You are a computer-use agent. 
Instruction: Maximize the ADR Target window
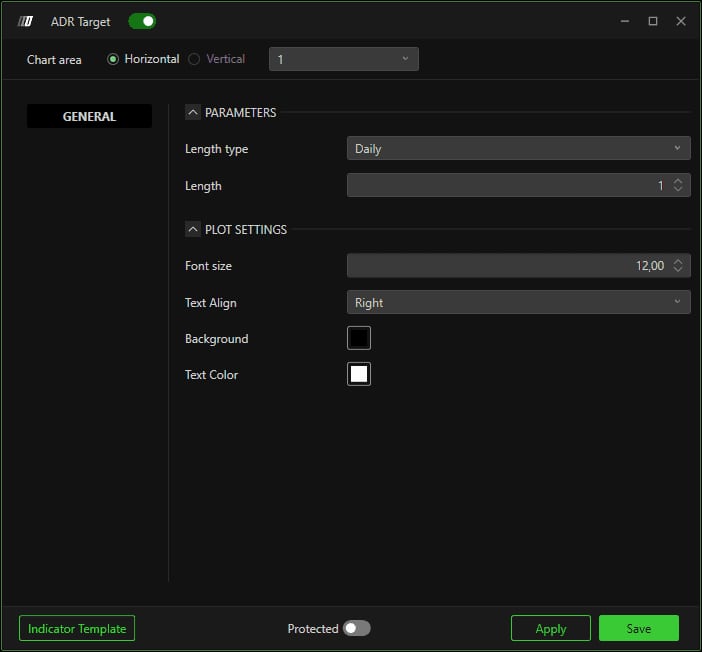click(x=653, y=21)
